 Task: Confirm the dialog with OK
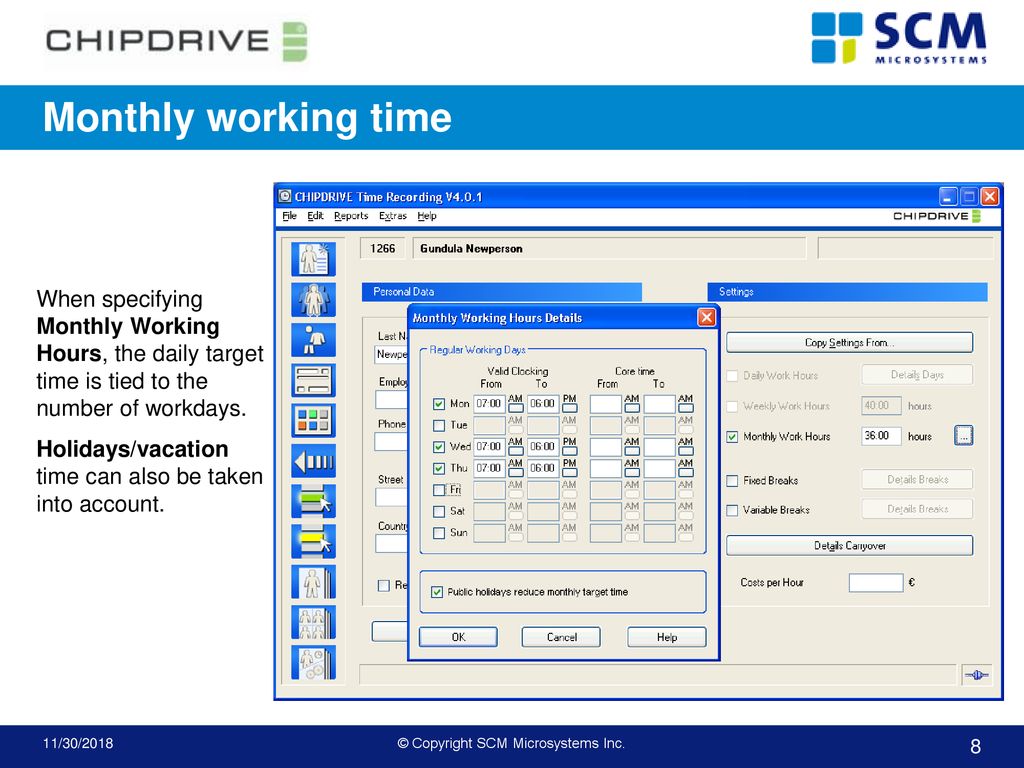(x=458, y=637)
